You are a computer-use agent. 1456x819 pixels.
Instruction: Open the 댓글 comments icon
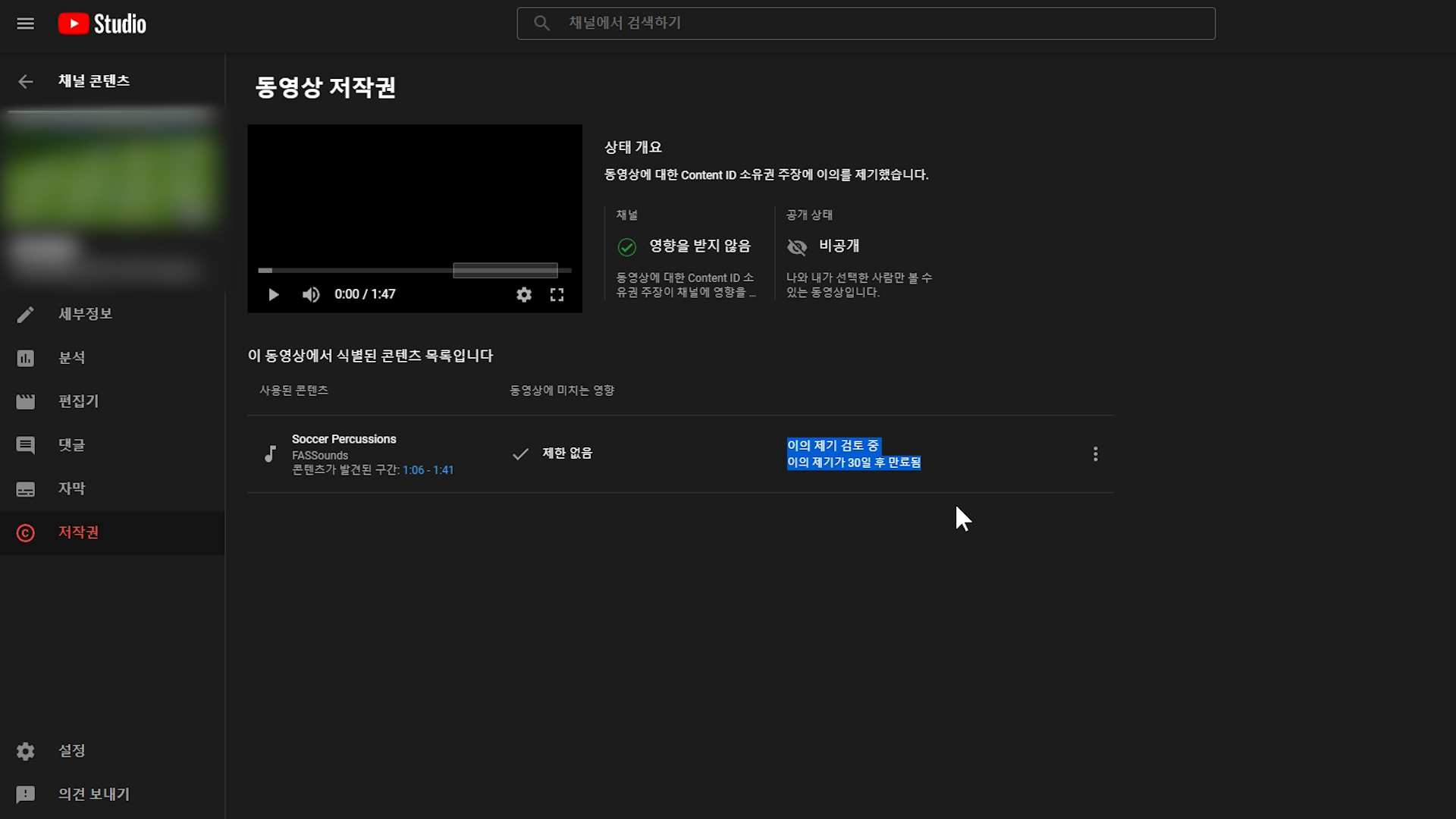point(26,445)
